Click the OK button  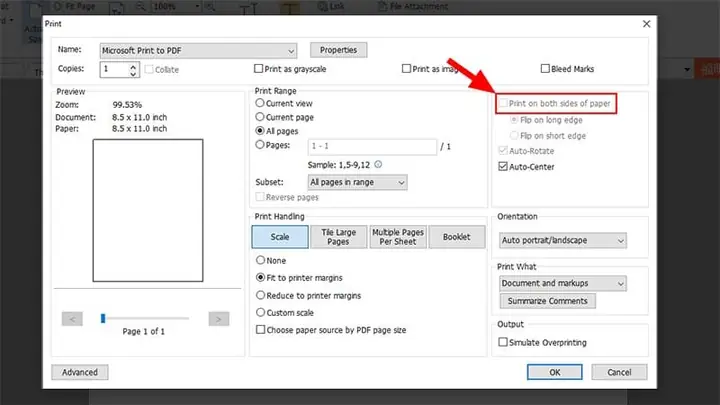click(x=555, y=372)
